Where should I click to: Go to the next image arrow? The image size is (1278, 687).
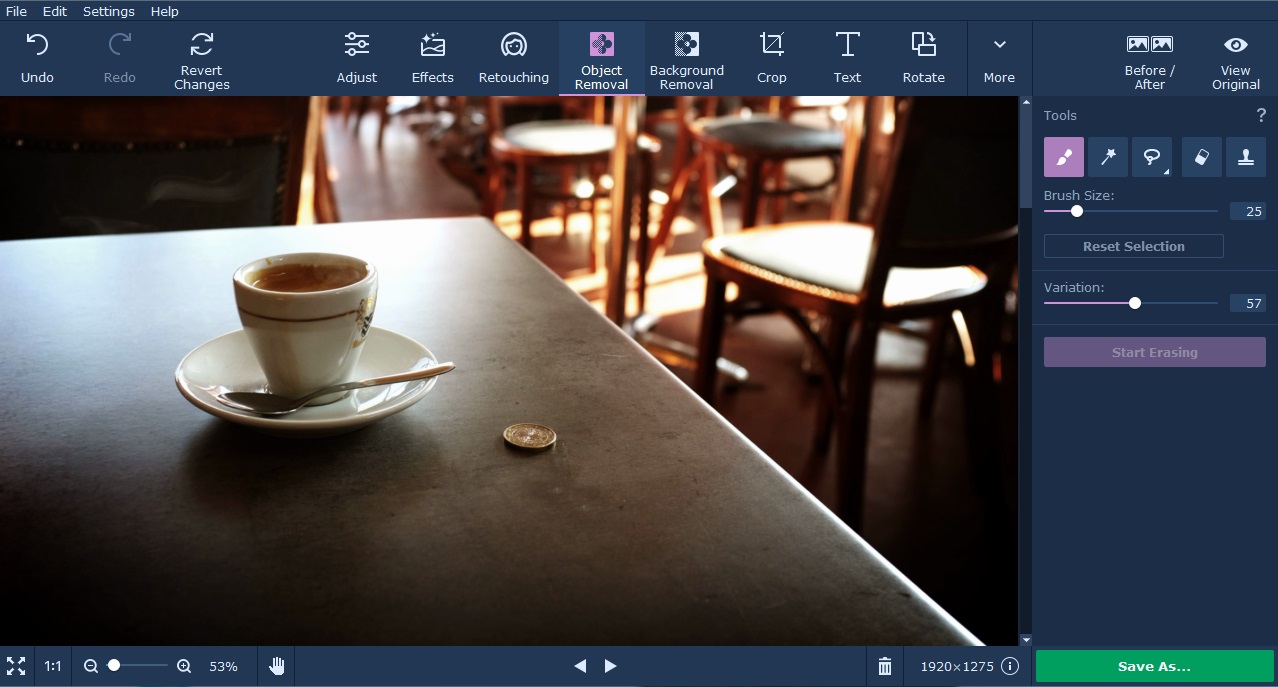pos(611,666)
